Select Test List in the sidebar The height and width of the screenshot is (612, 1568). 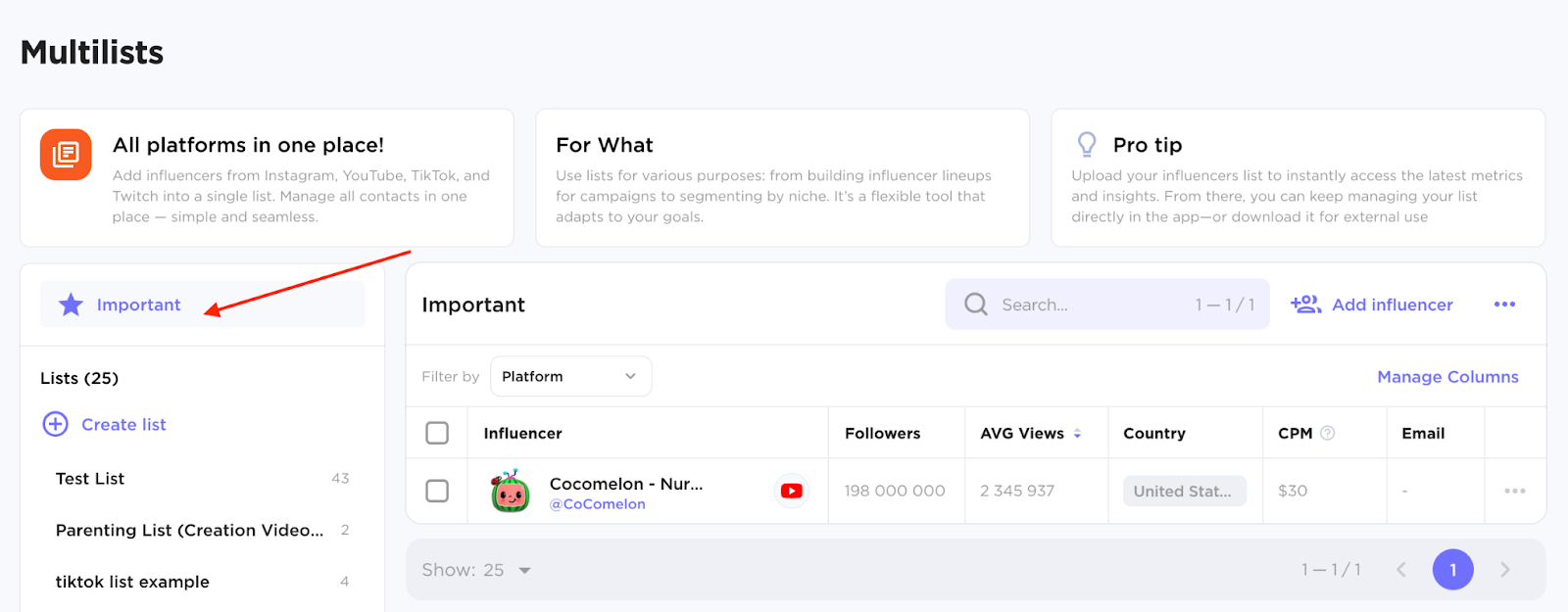[x=90, y=479]
